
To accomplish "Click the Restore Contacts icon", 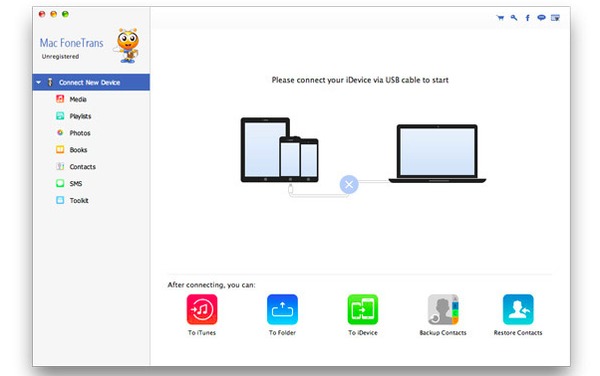I will click(x=518, y=309).
